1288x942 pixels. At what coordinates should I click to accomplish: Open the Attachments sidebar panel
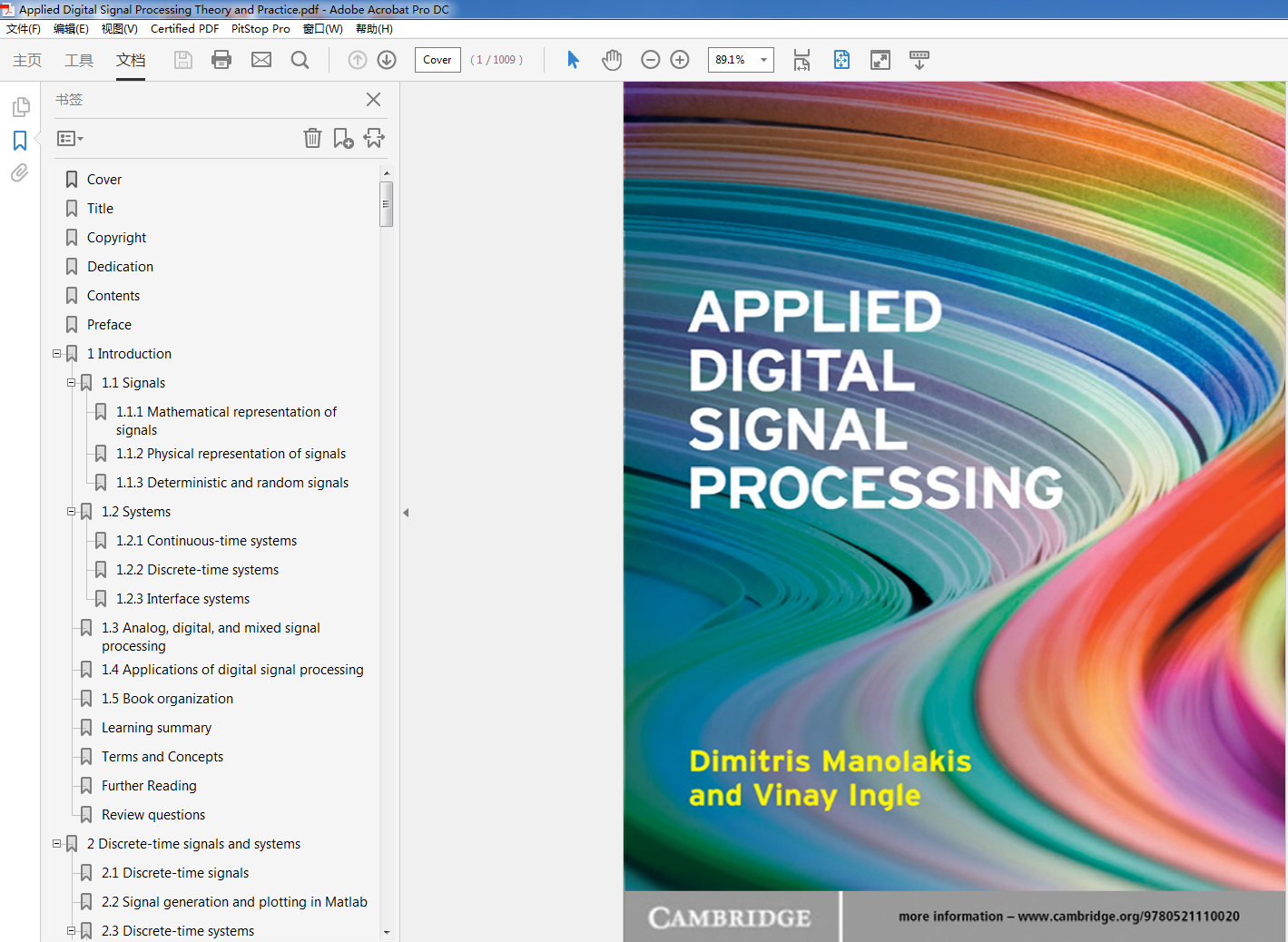tap(20, 172)
